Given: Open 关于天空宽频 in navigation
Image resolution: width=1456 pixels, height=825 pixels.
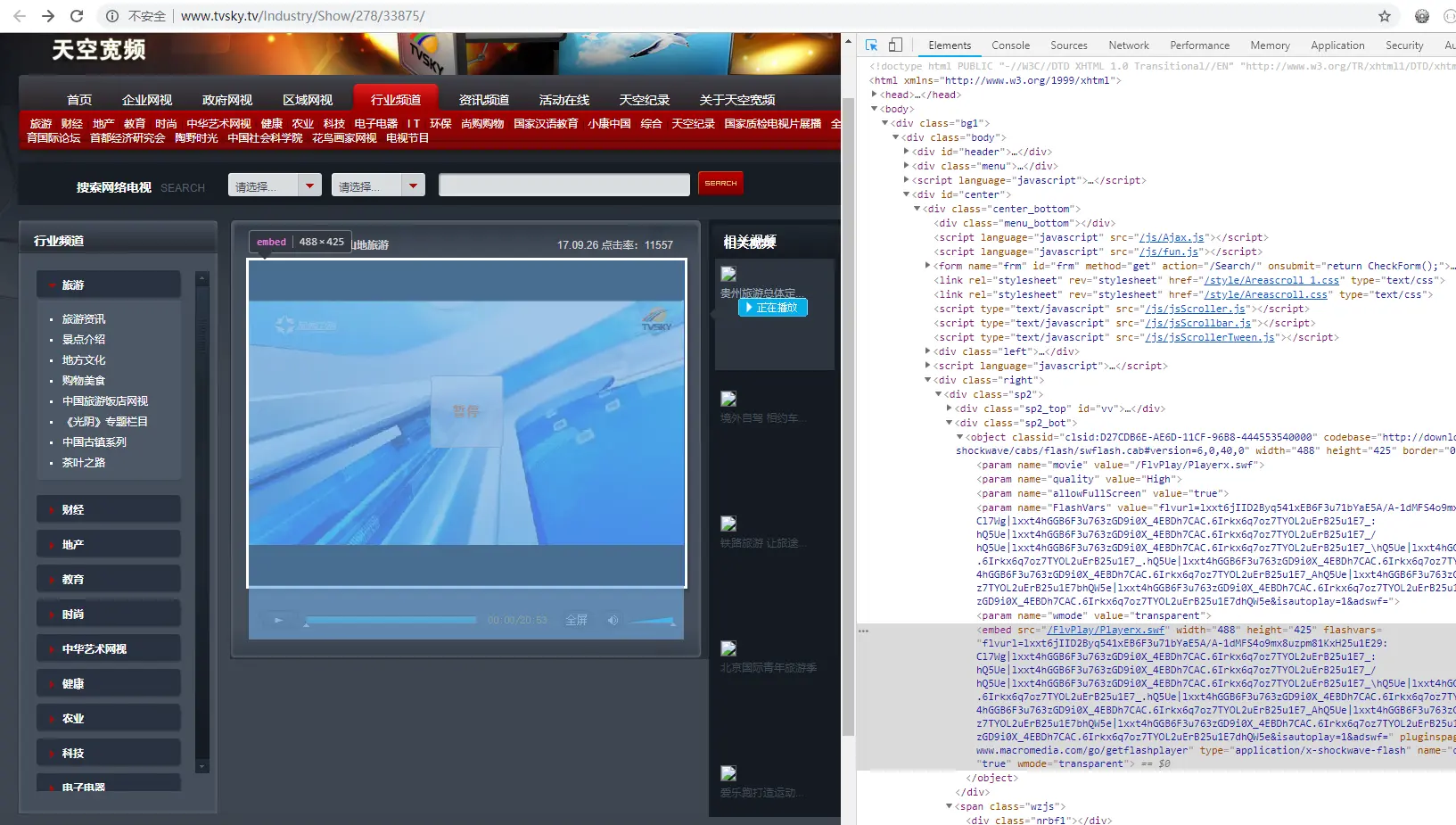Looking at the screenshot, I should tap(737, 100).
